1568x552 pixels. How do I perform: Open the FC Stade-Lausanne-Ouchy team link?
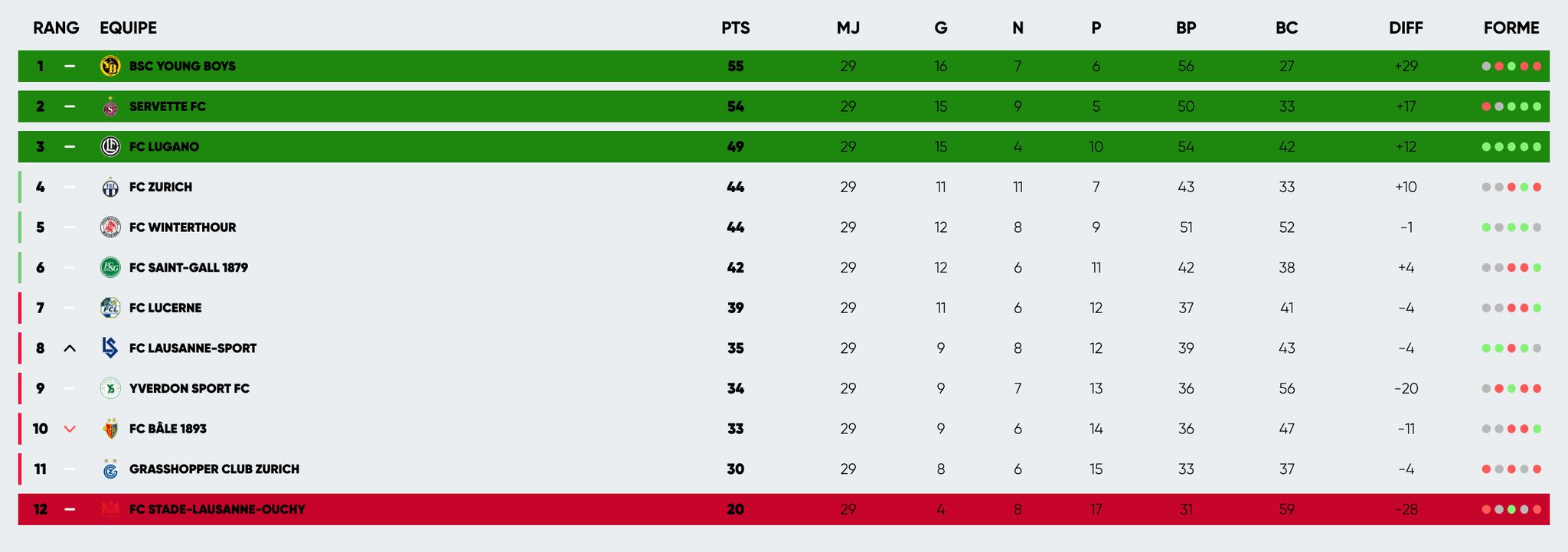click(217, 510)
